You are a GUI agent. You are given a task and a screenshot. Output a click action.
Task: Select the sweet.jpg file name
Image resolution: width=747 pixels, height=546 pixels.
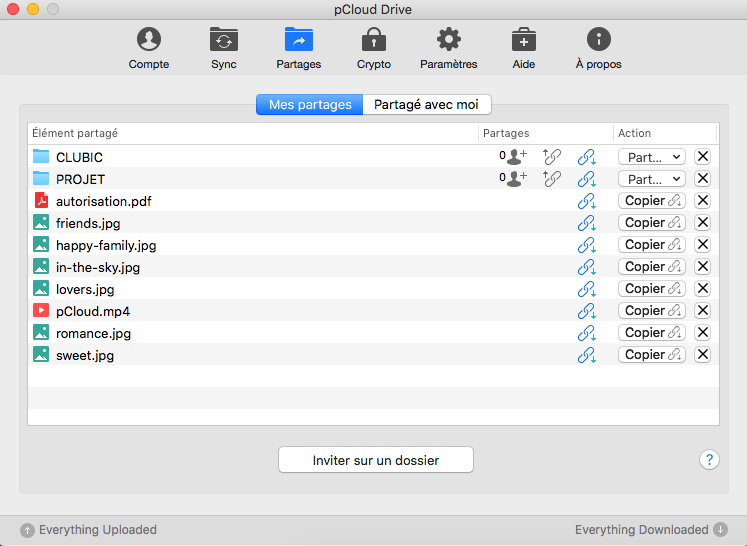click(85, 355)
